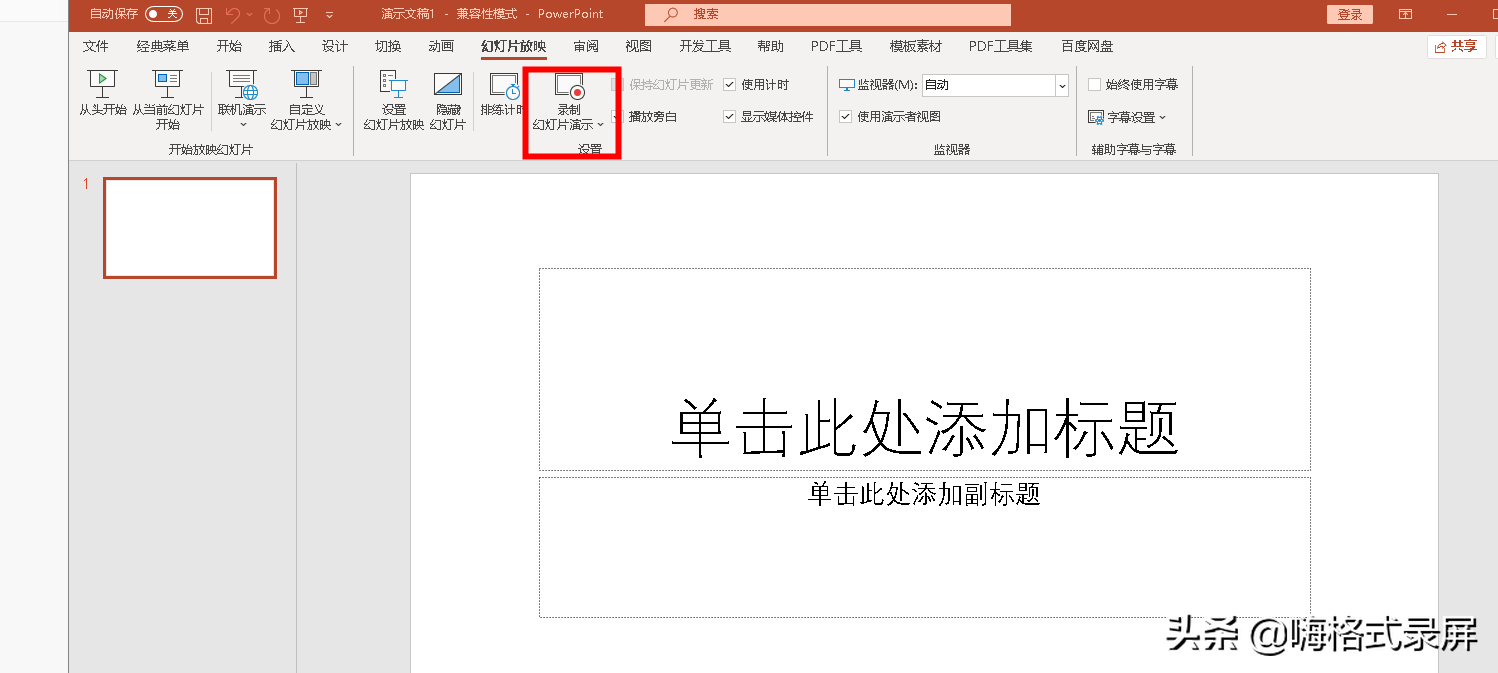
Task: Click in the 搜索 search box
Action: [828, 14]
